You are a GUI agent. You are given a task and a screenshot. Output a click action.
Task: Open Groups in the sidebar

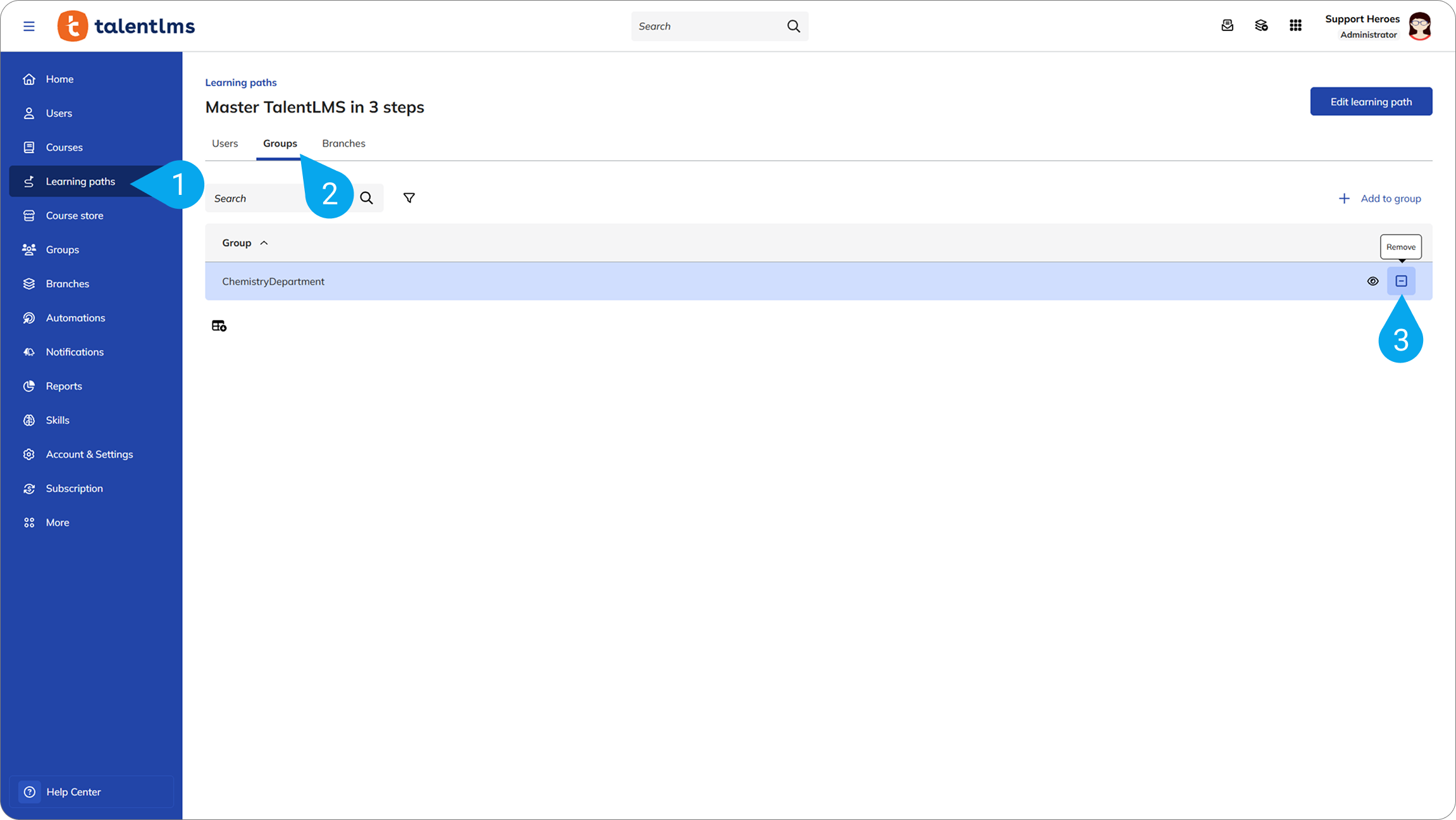coord(91,250)
